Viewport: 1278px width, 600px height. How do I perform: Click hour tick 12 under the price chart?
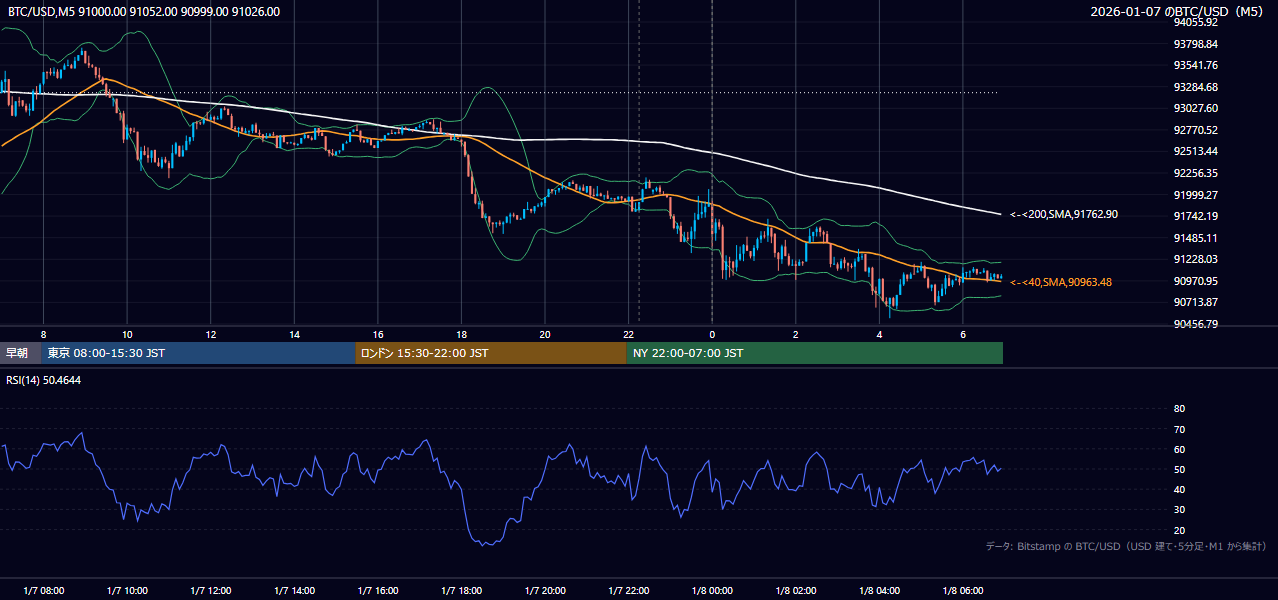tap(211, 334)
